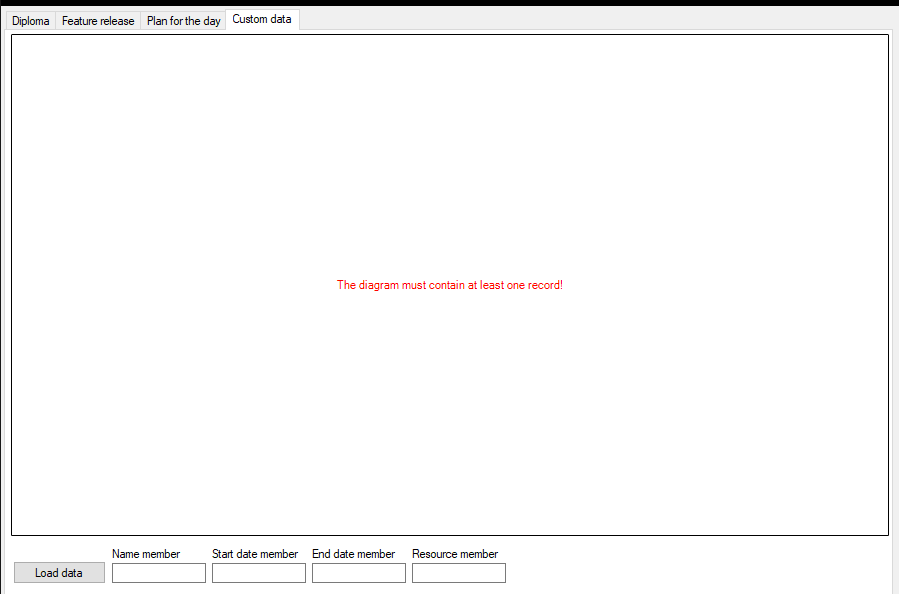Select the Plan for the day tab

click(183, 21)
